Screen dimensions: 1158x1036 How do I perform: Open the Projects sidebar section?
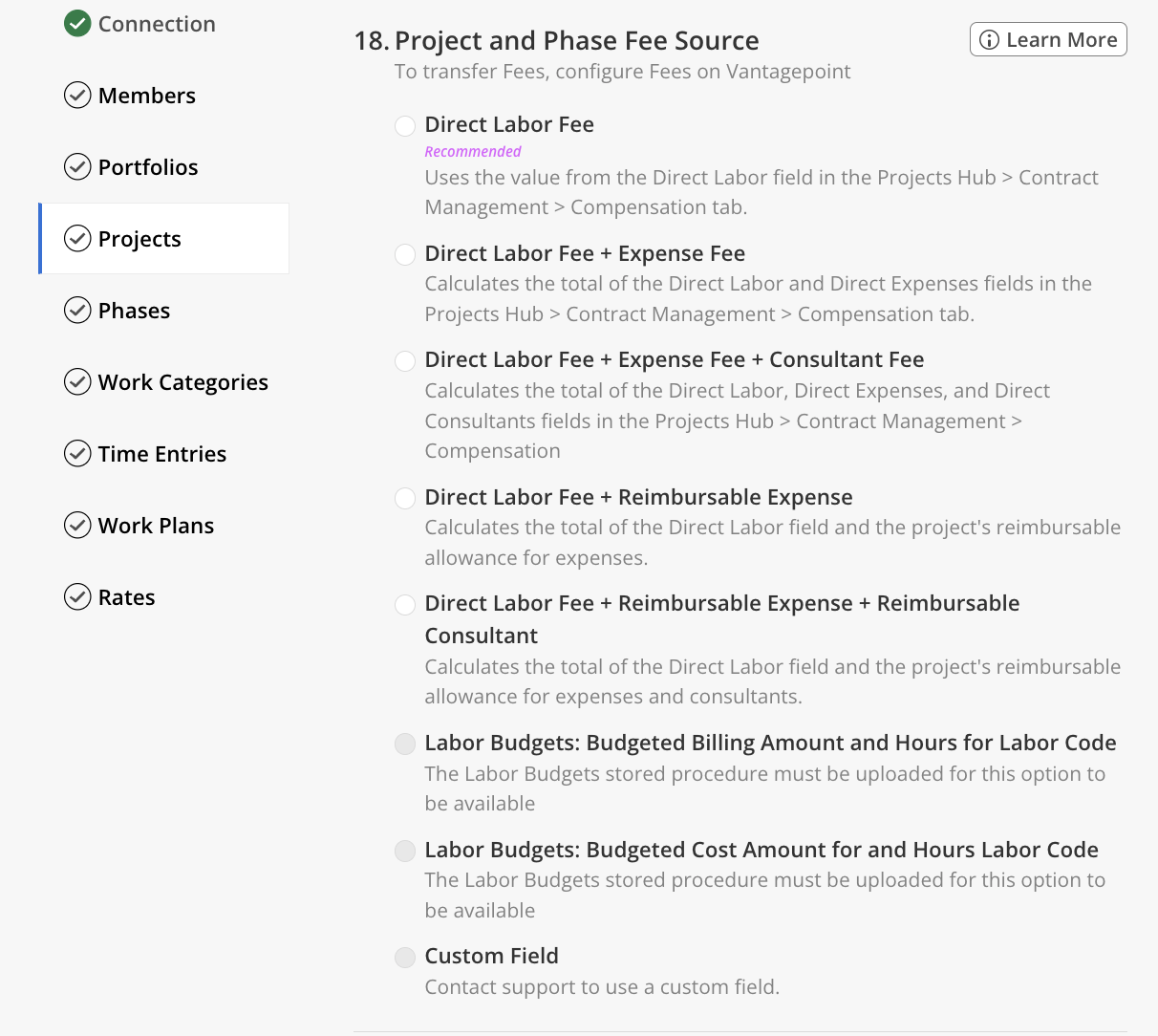click(139, 239)
